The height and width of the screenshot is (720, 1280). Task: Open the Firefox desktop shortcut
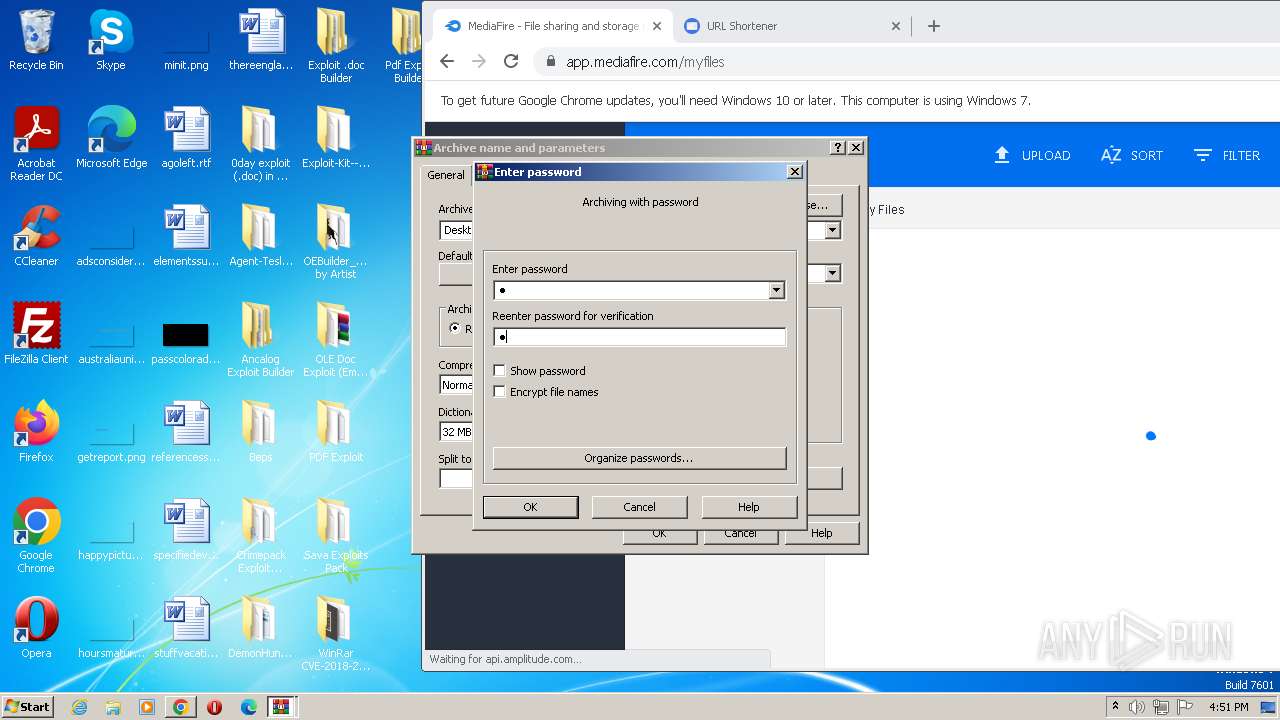(x=36, y=432)
